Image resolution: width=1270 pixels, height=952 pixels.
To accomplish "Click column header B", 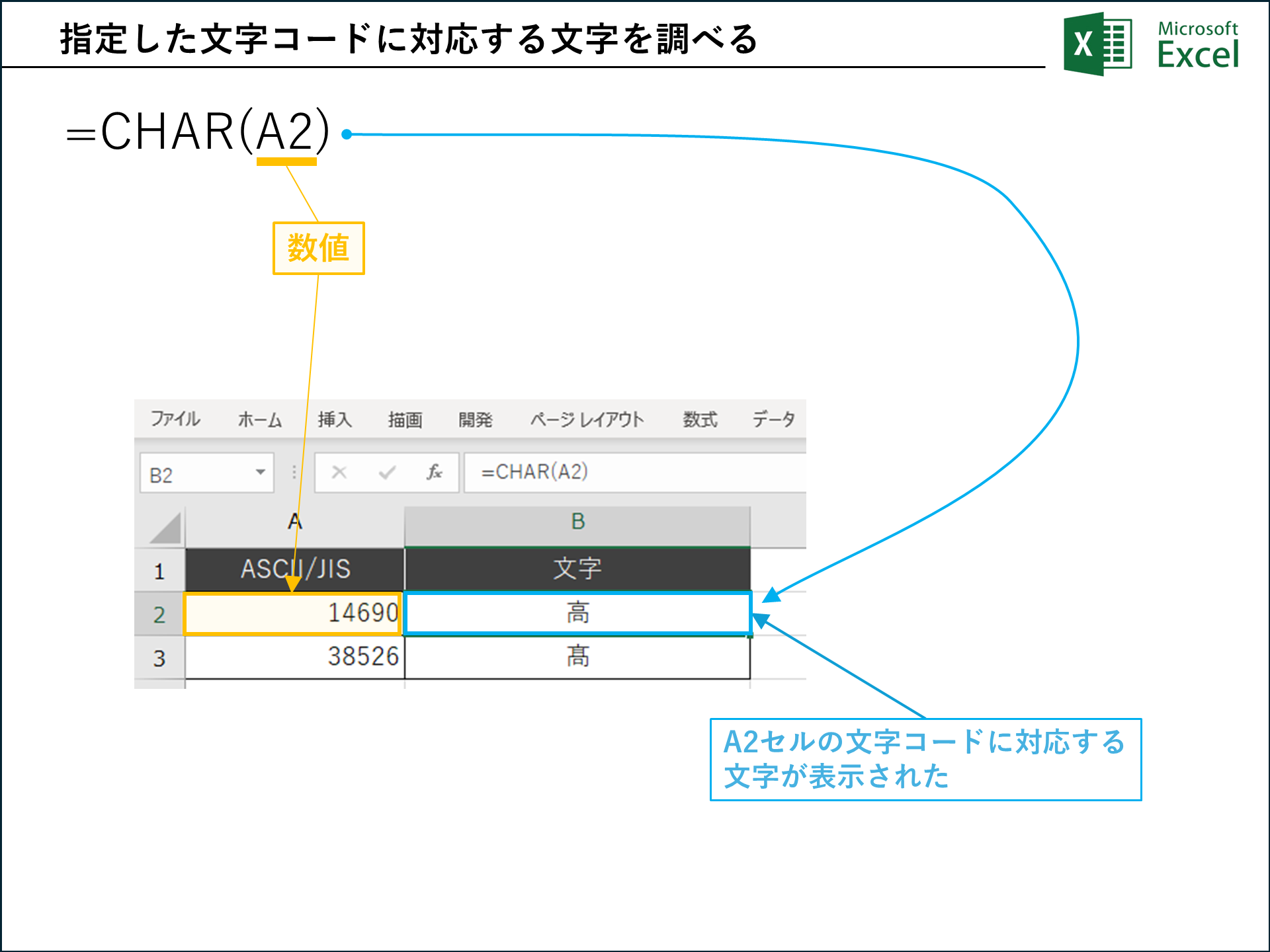I will [x=579, y=522].
